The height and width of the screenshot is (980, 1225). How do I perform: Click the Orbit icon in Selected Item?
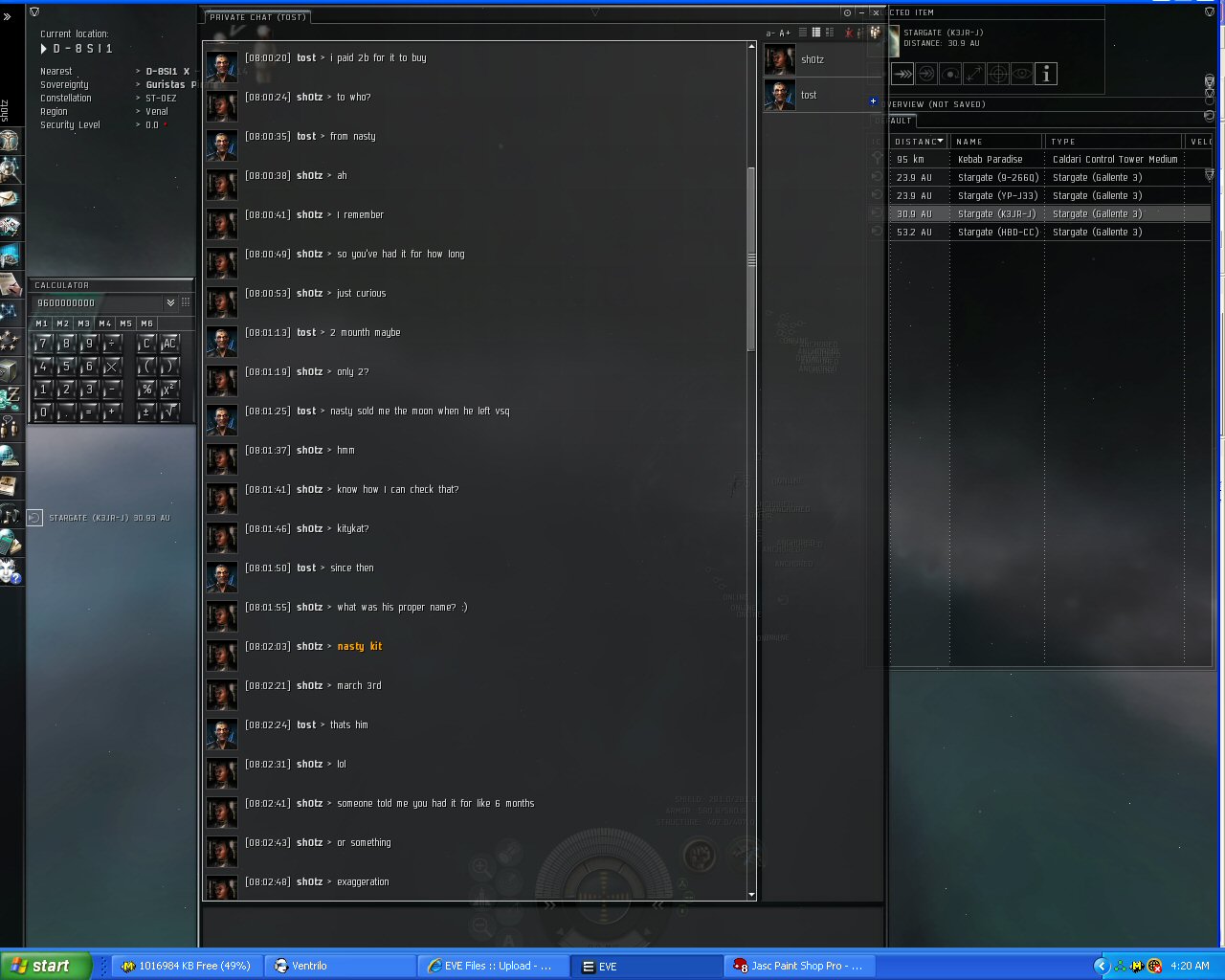pyautogui.click(x=950, y=74)
